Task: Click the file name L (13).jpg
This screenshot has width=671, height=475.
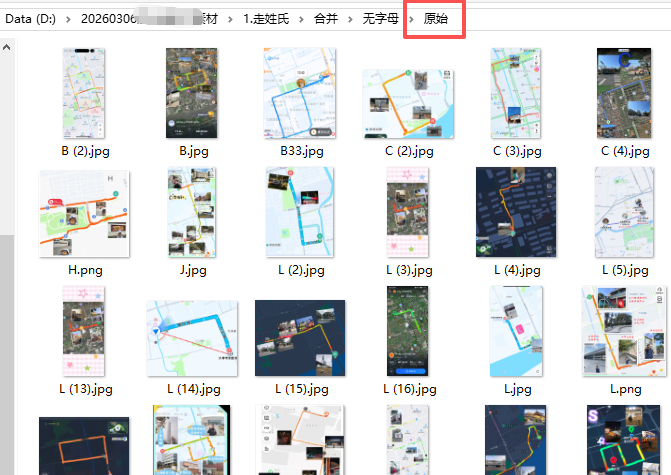Action: pyautogui.click(x=86, y=389)
